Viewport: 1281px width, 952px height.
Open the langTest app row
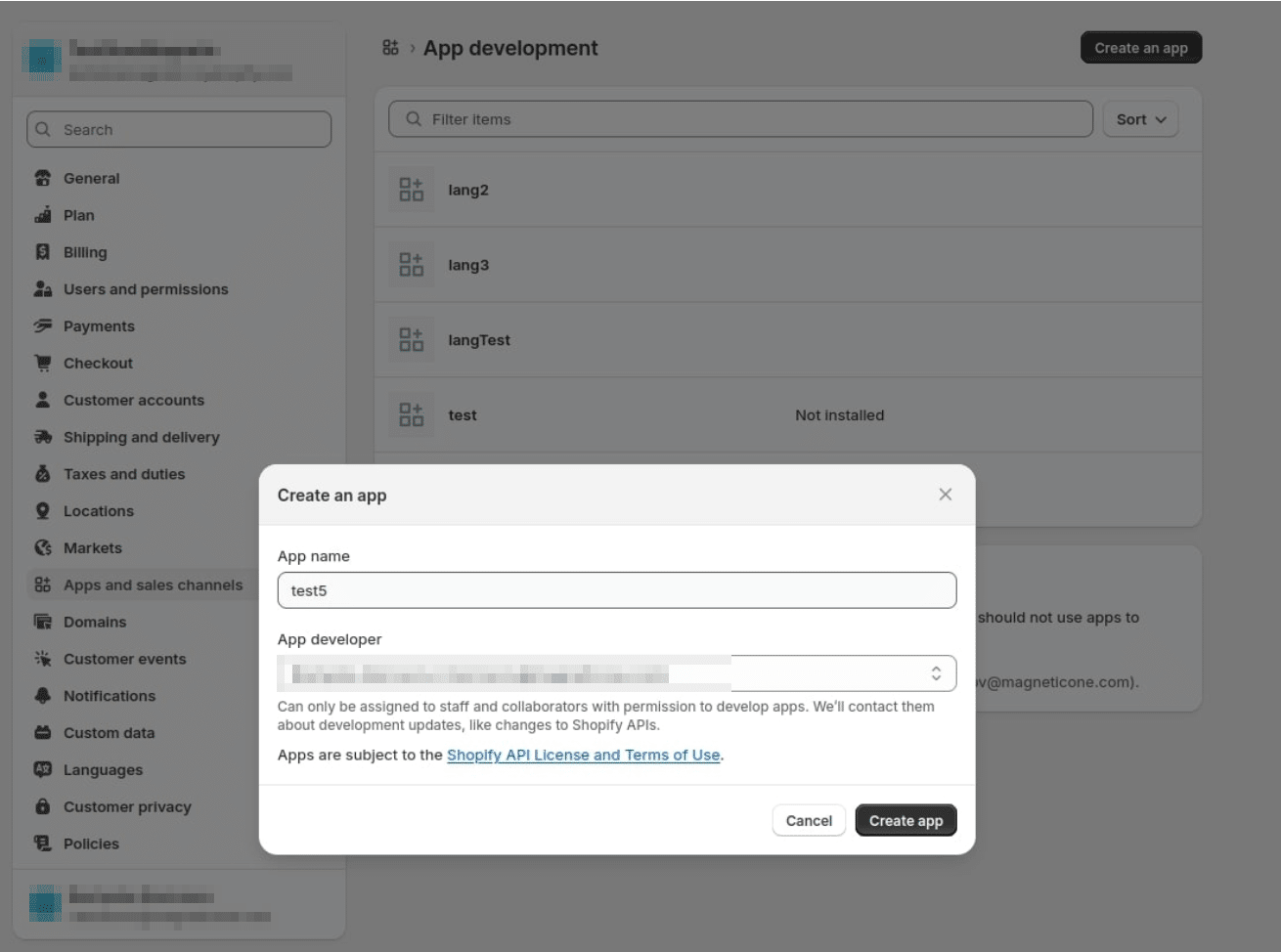788,339
